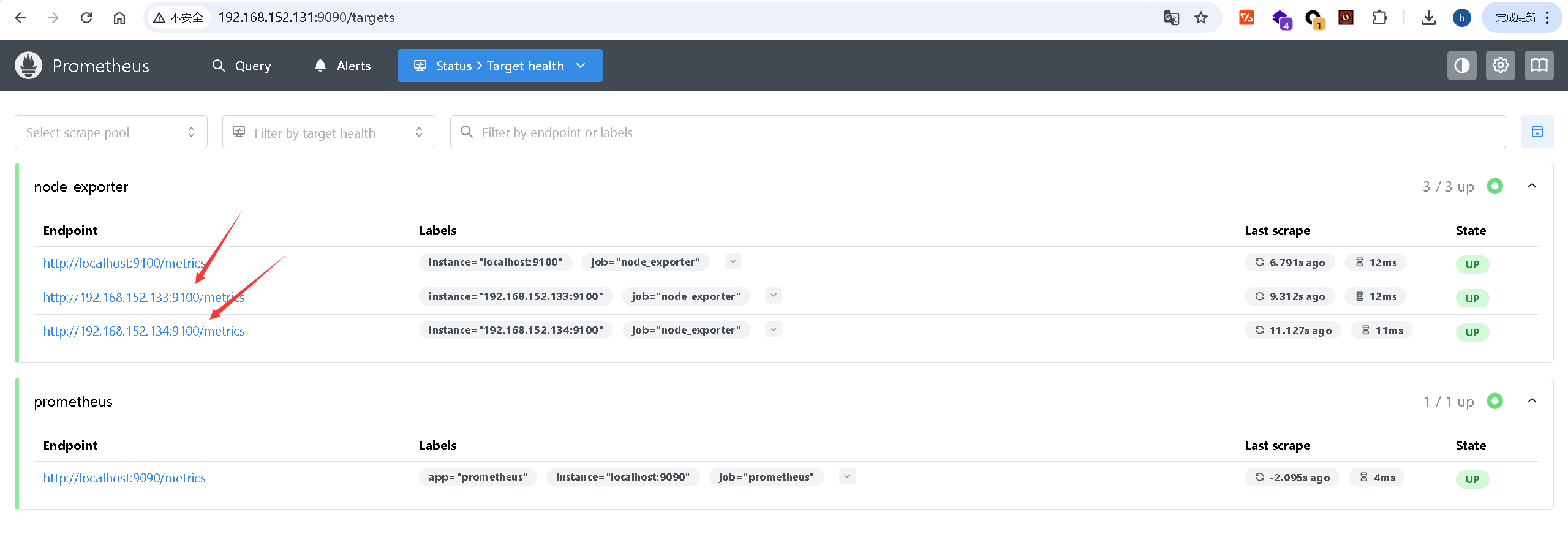Go back with browser back arrow

coord(20,18)
